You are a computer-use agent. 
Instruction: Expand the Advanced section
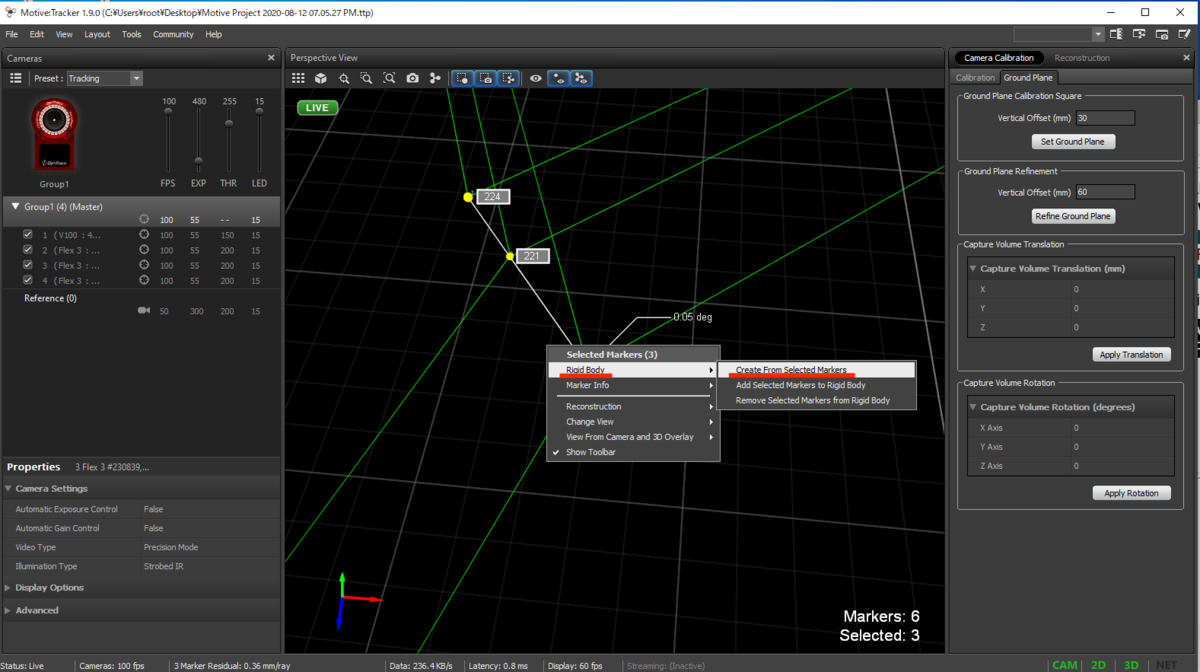pyautogui.click(x=8, y=610)
